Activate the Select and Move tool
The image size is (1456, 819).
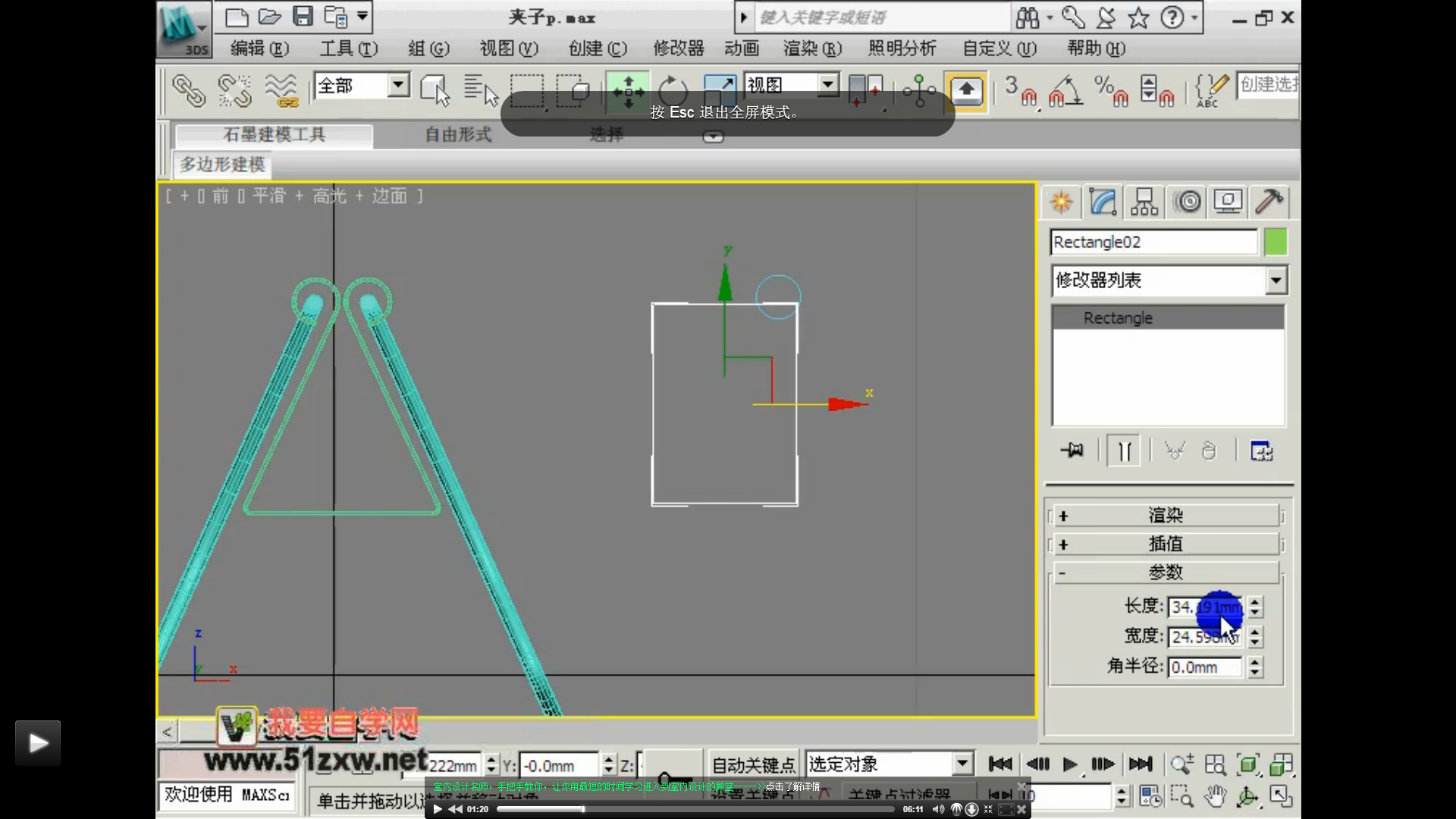(628, 91)
